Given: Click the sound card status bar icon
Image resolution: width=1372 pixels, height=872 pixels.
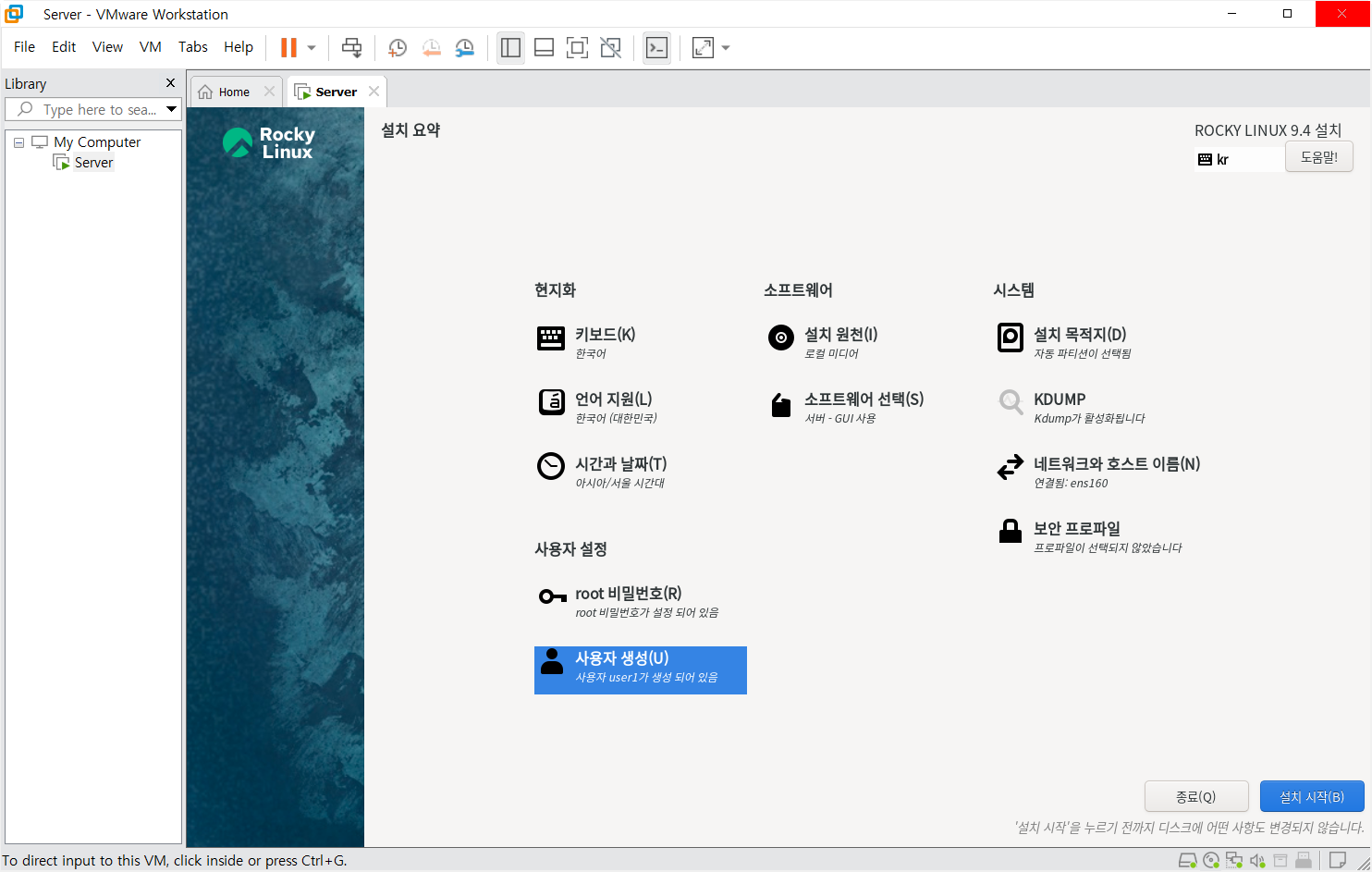Looking at the screenshot, I should pyautogui.click(x=1257, y=861).
